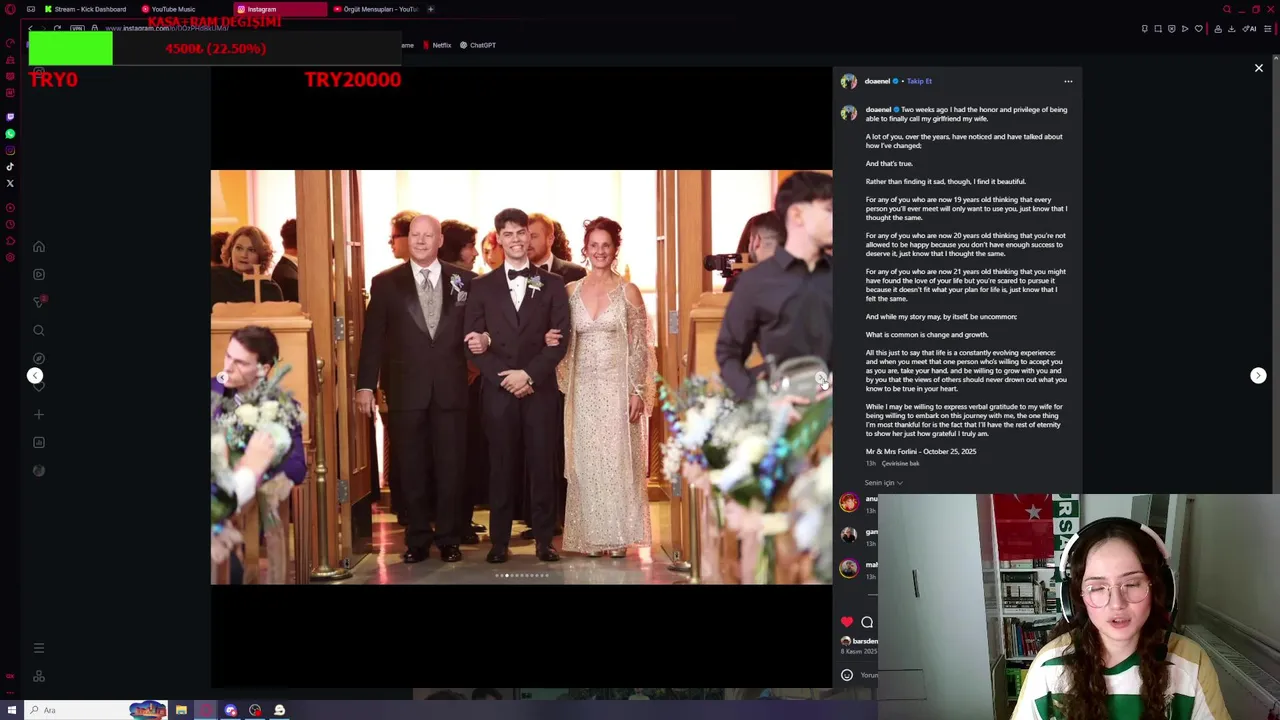Screen dimensions: 1280x720
Task: Show previous photo in carousel
Action: click(x=221, y=378)
